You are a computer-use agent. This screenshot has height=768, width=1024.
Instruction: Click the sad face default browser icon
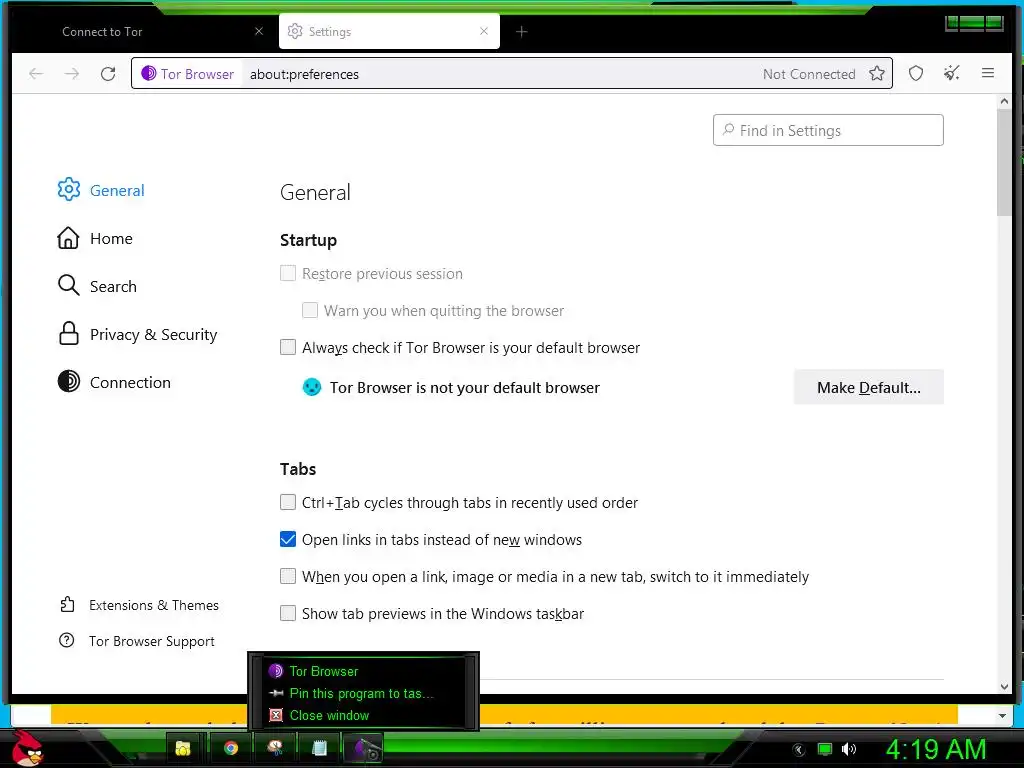click(312, 387)
